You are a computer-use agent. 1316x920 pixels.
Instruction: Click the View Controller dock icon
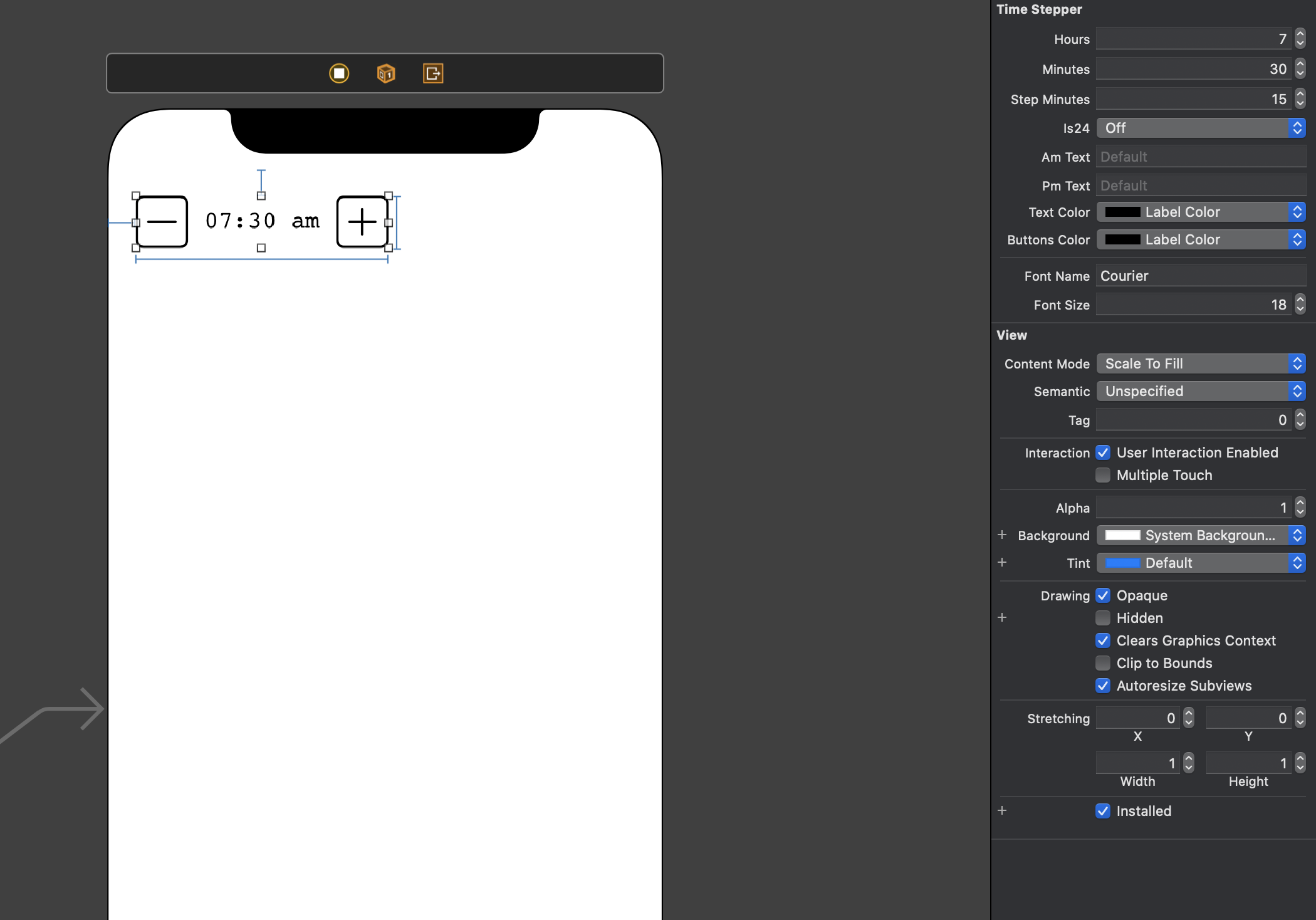tap(339, 73)
